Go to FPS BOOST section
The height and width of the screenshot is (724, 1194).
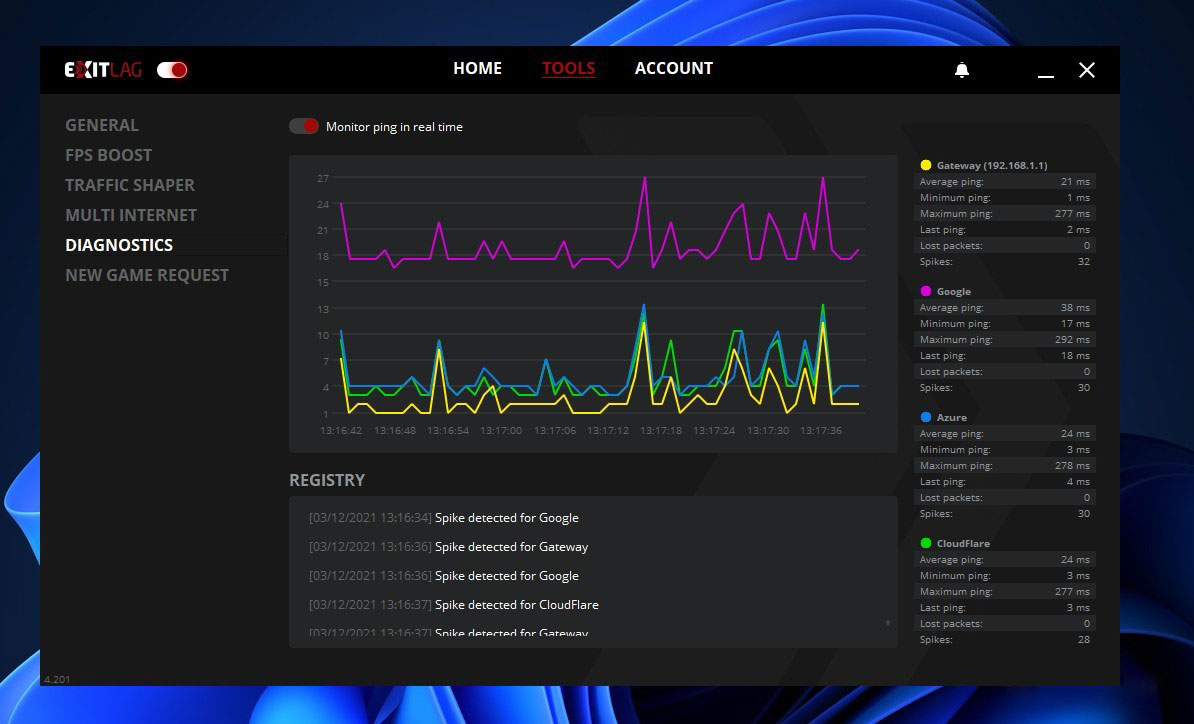click(x=109, y=155)
